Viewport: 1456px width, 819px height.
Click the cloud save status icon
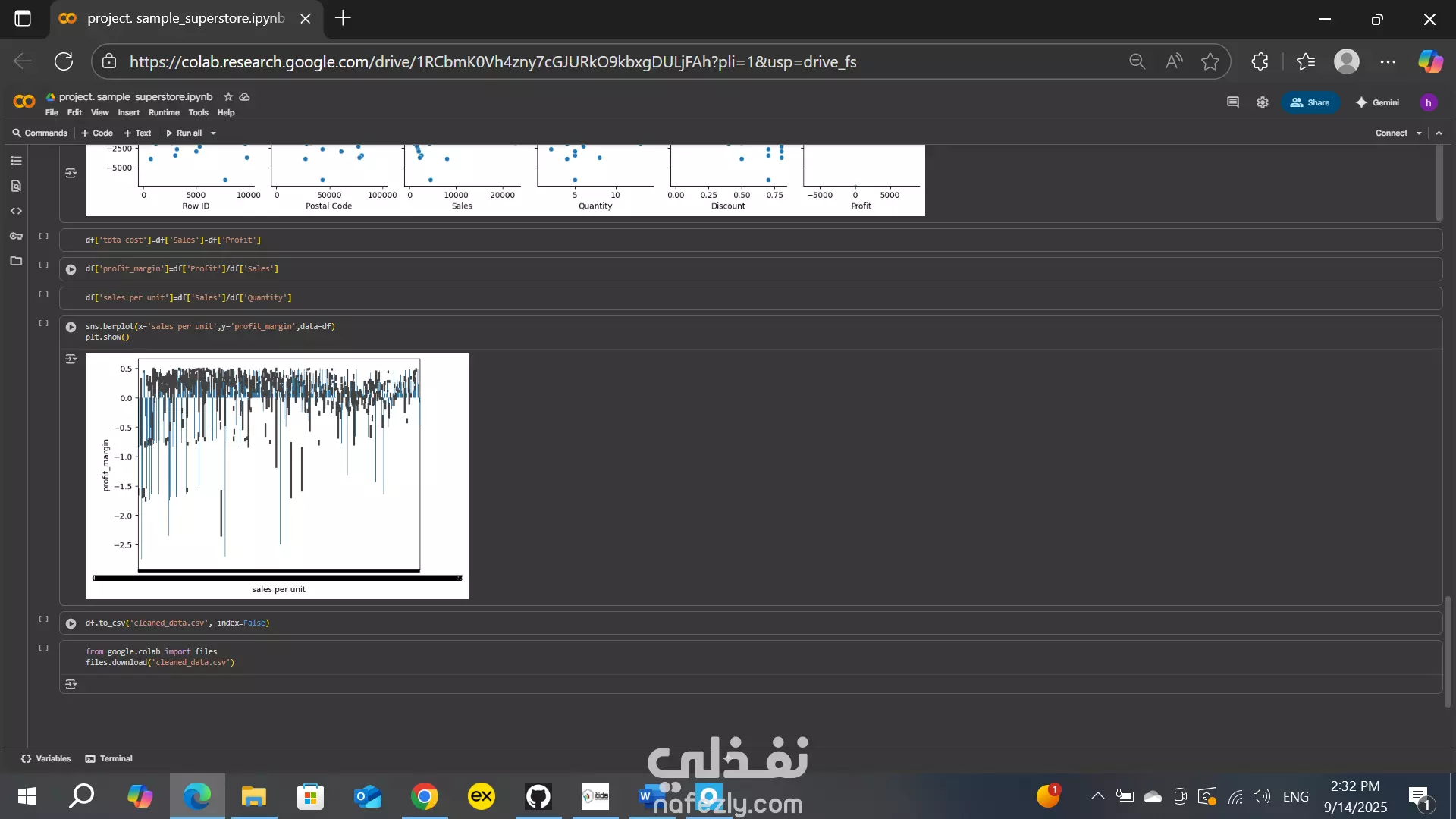(x=244, y=97)
